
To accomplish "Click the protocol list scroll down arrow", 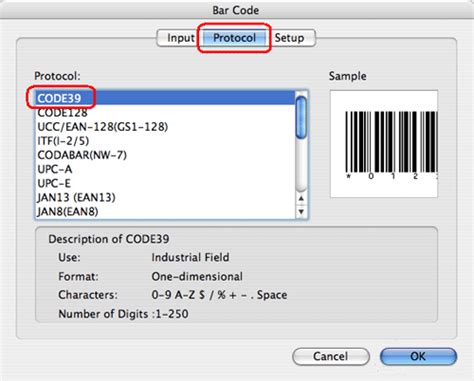I will pos(301,212).
